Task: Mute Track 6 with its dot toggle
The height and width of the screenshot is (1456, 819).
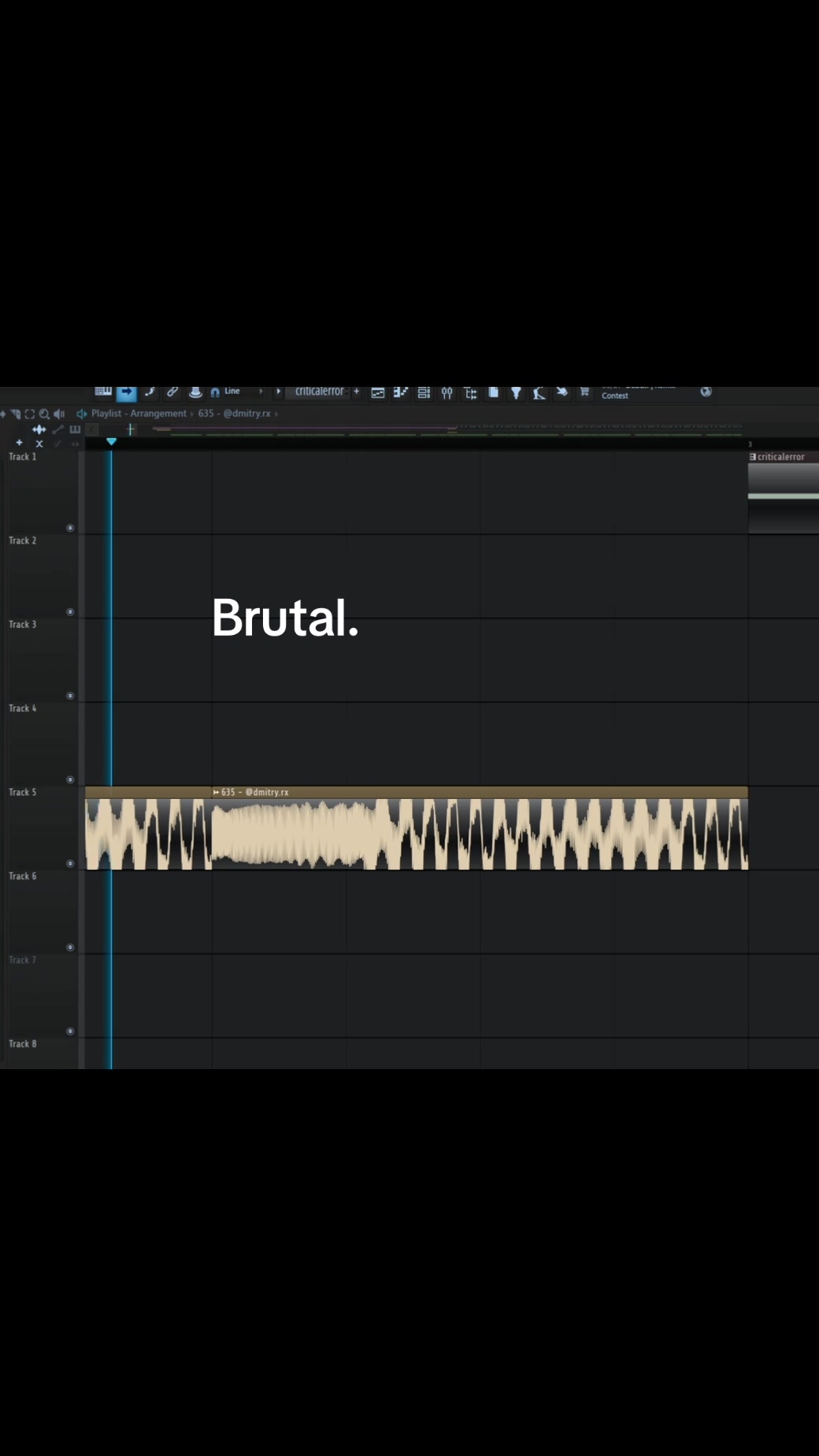Action: coord(70,948)
